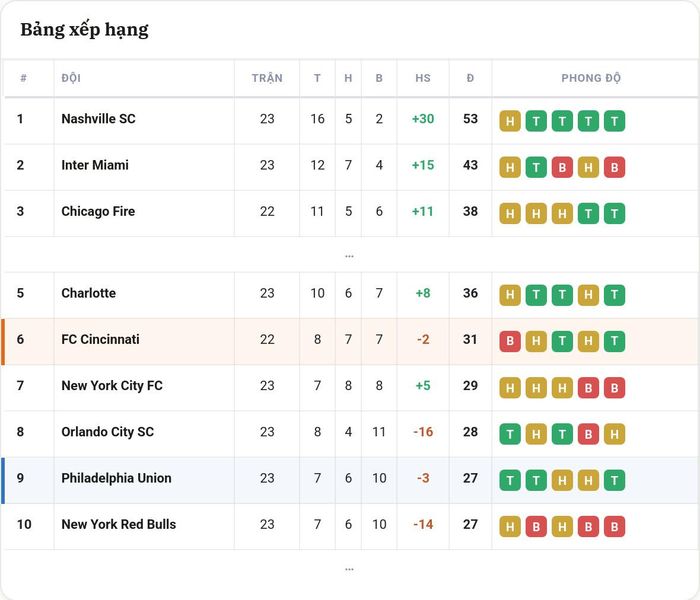Screen dimensions: 700x600
Task: Select the highlighted FC Cincinnati row
Action: (x=350, y=342)
